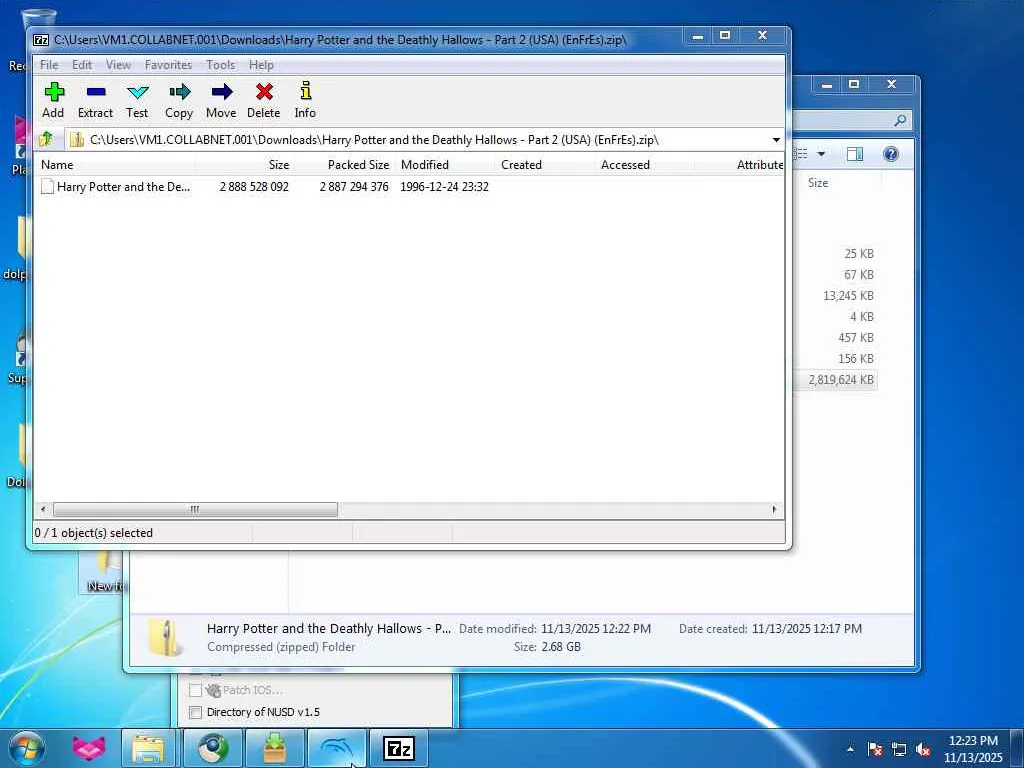
Task: Click the network tray icon
Action: (x=899, y=749)
